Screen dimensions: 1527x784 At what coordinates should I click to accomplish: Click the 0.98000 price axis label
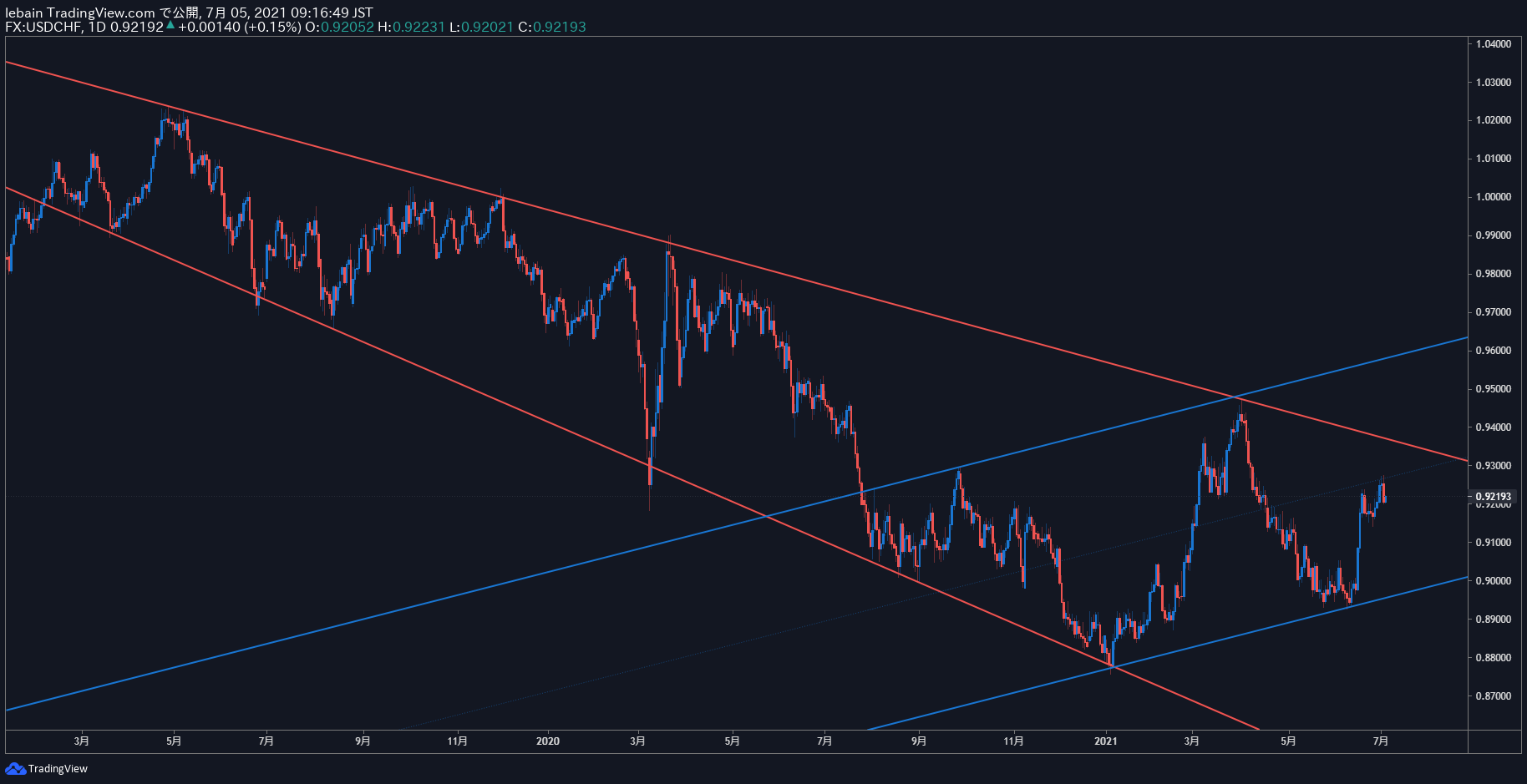tap(1494, 274)
